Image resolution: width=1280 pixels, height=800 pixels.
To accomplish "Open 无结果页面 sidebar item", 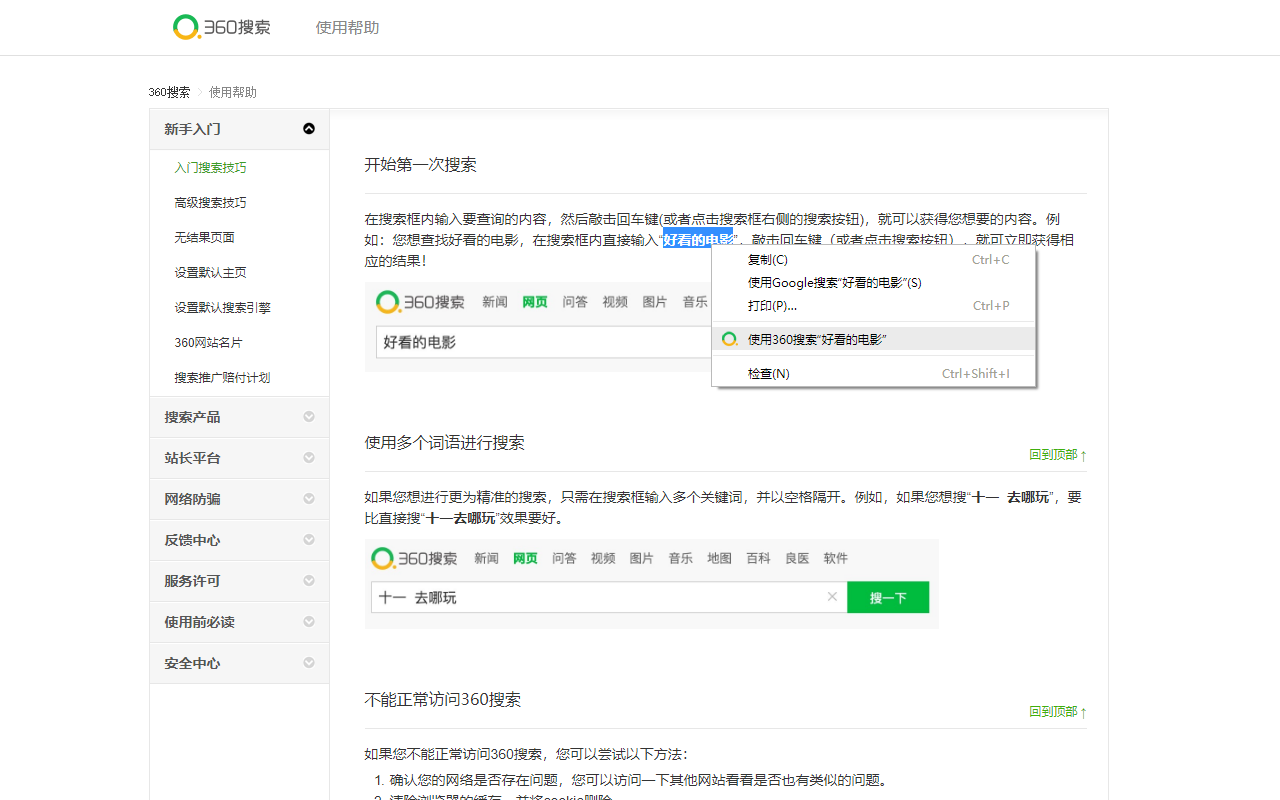I will coord(204,238).
